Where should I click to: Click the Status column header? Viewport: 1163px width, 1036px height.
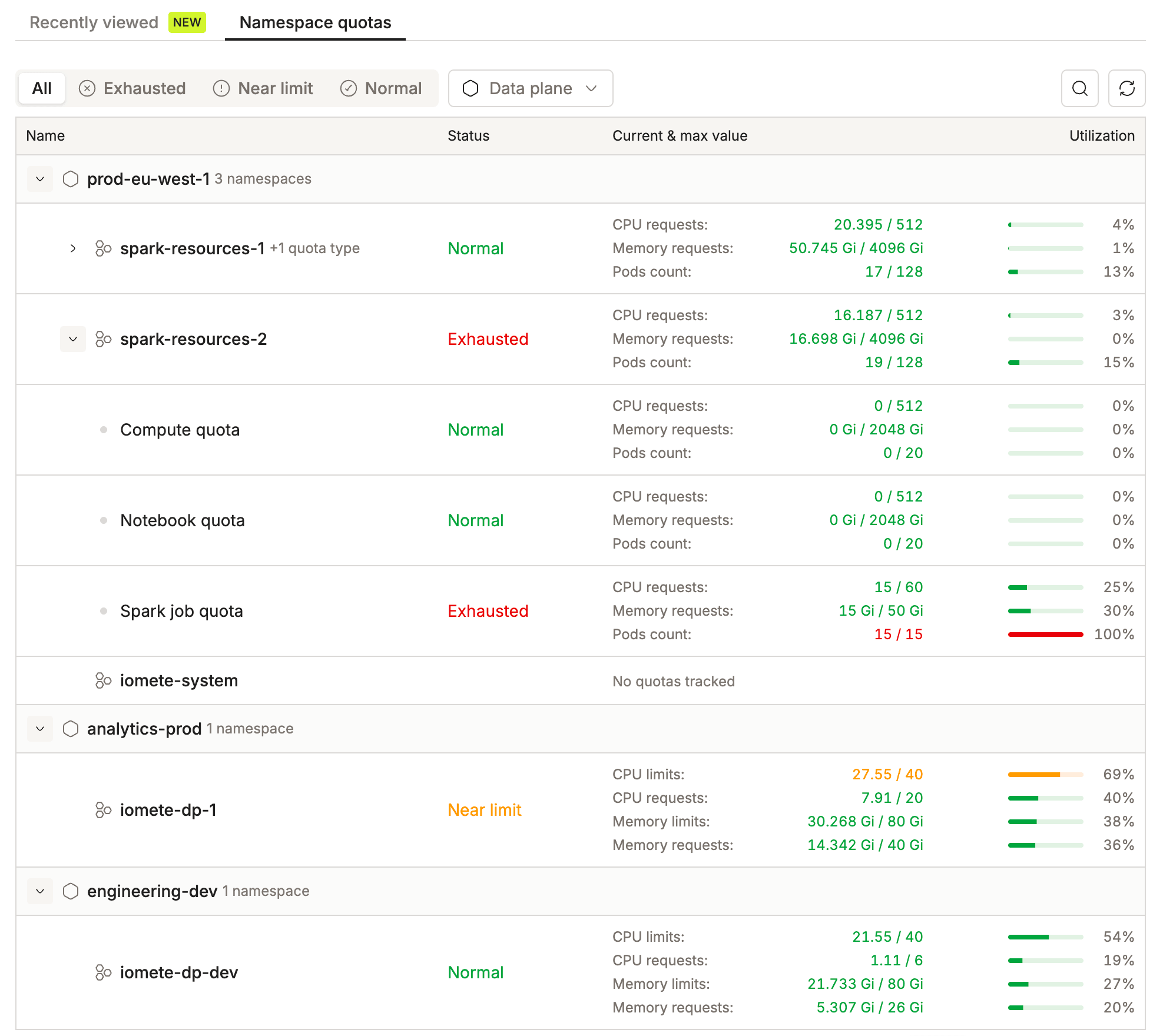click(468, 136)
